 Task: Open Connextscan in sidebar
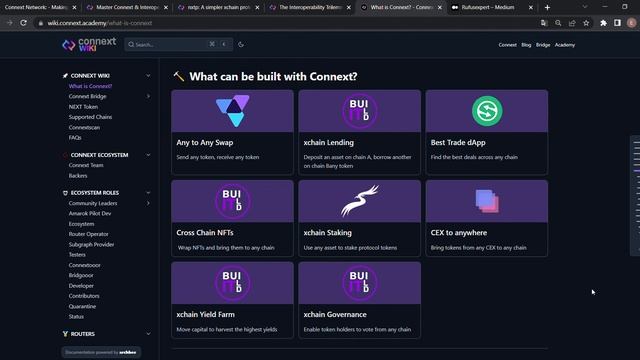click(x=84, y=127)
